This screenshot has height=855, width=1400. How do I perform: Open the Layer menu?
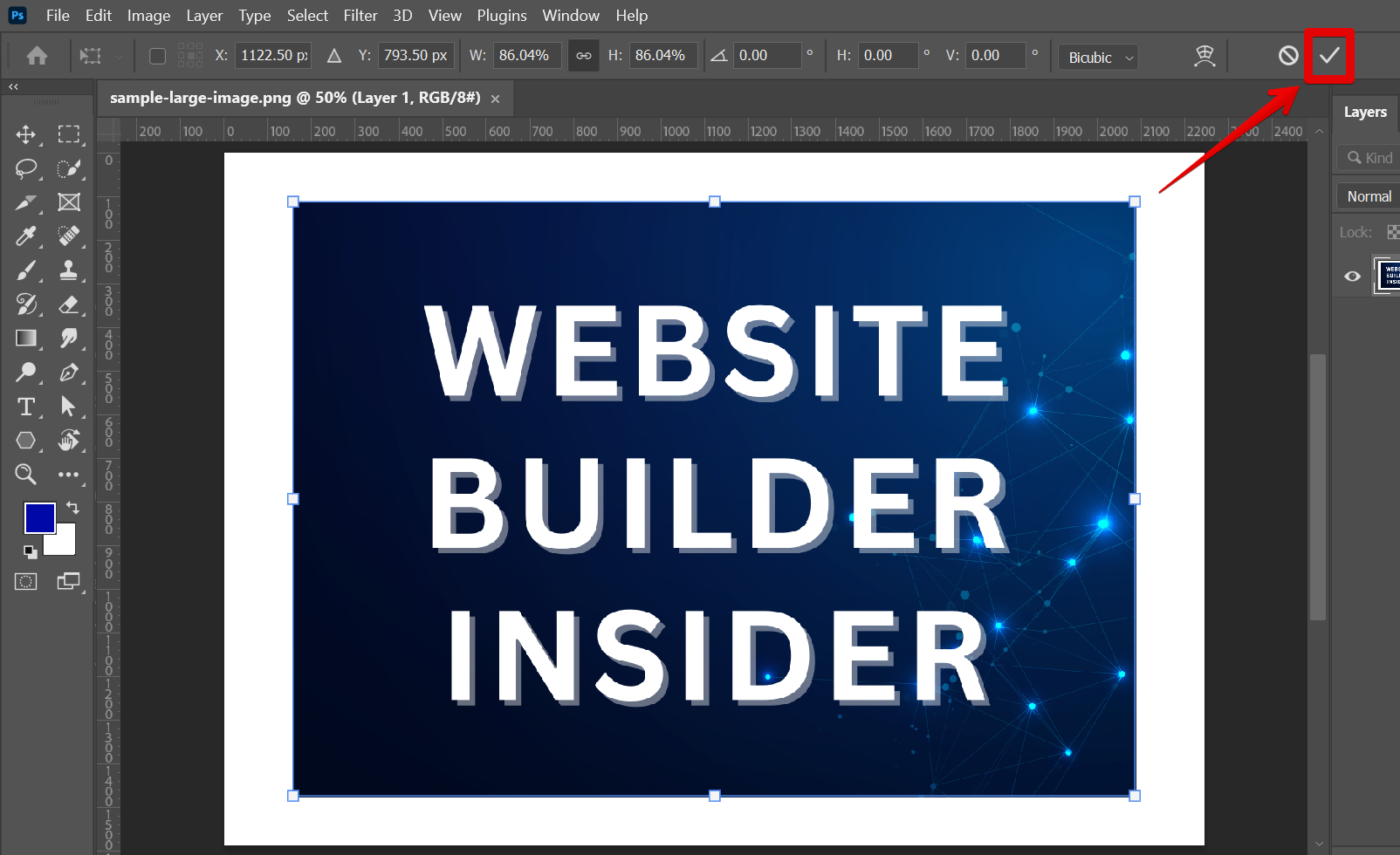click(x=204, y=16)
